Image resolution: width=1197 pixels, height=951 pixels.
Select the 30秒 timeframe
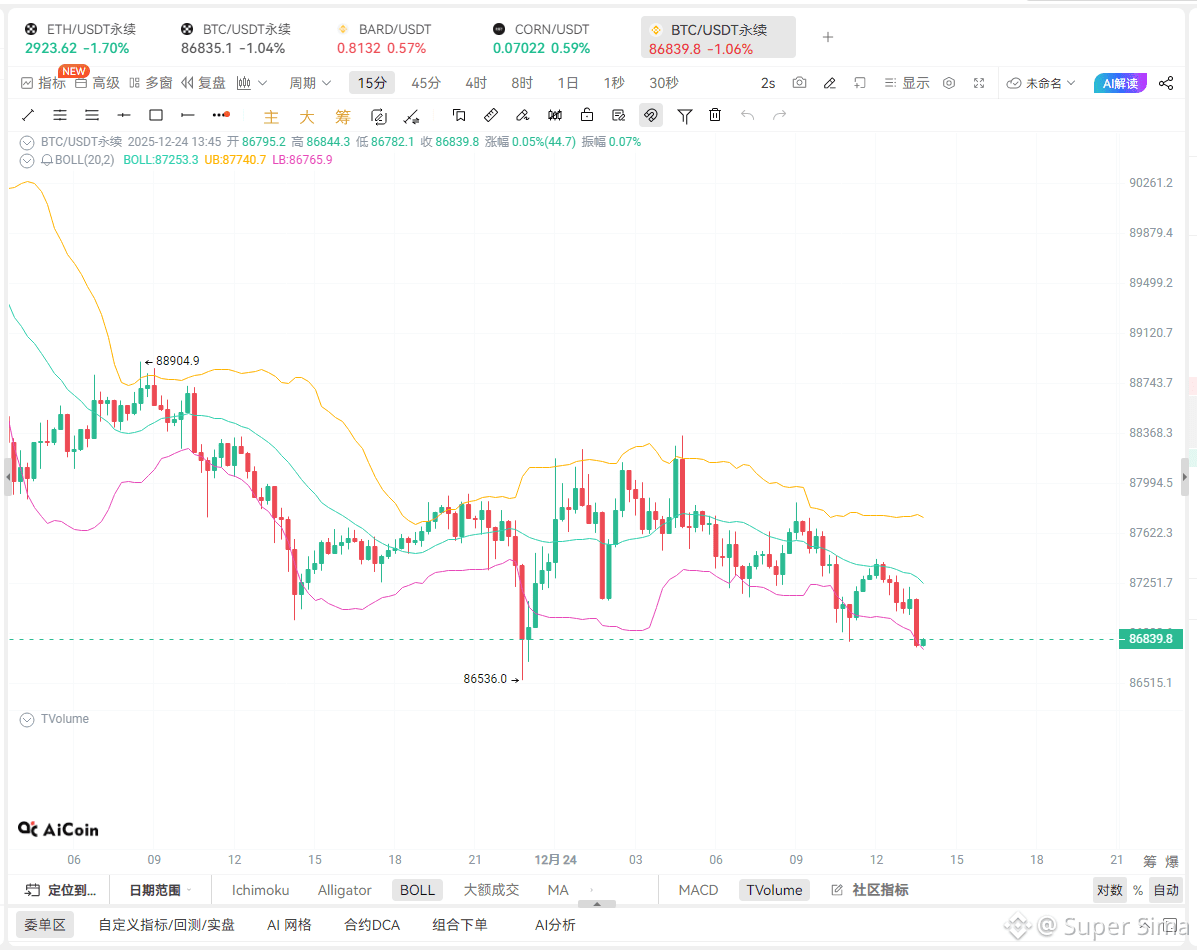[x=663, y=83]
